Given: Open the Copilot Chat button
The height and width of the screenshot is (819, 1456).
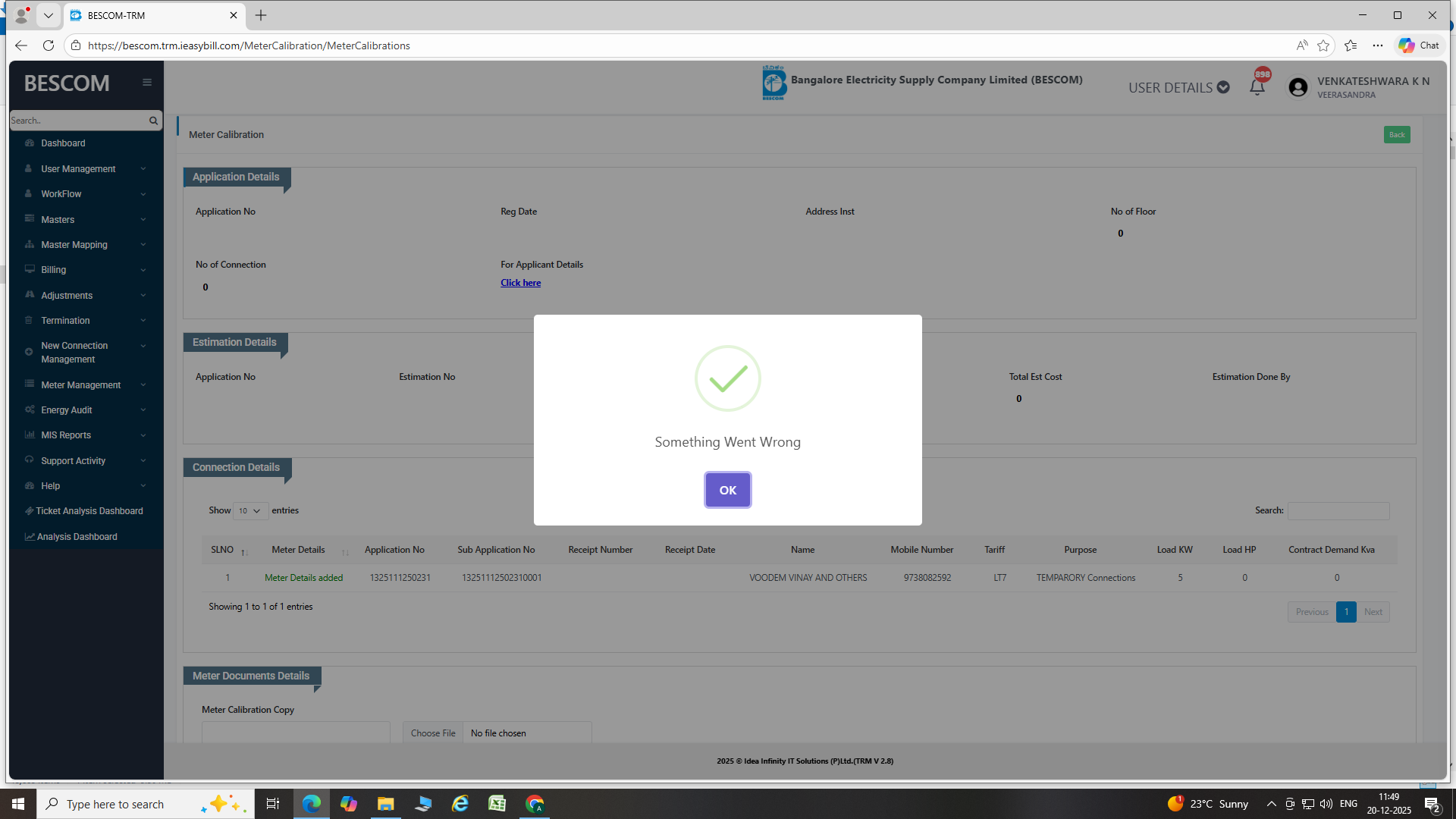Looking at the screenshot, I should click(x=1419, y=45).
